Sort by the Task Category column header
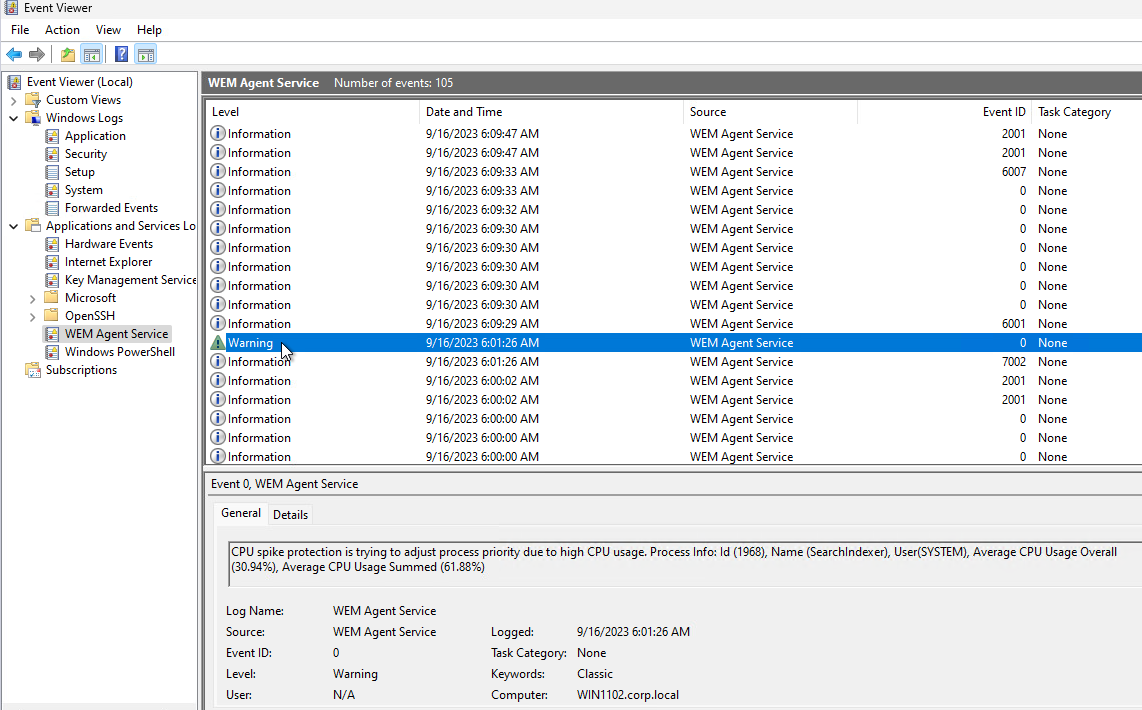This screenshot has width=1142, height=710. [1087, 112]
